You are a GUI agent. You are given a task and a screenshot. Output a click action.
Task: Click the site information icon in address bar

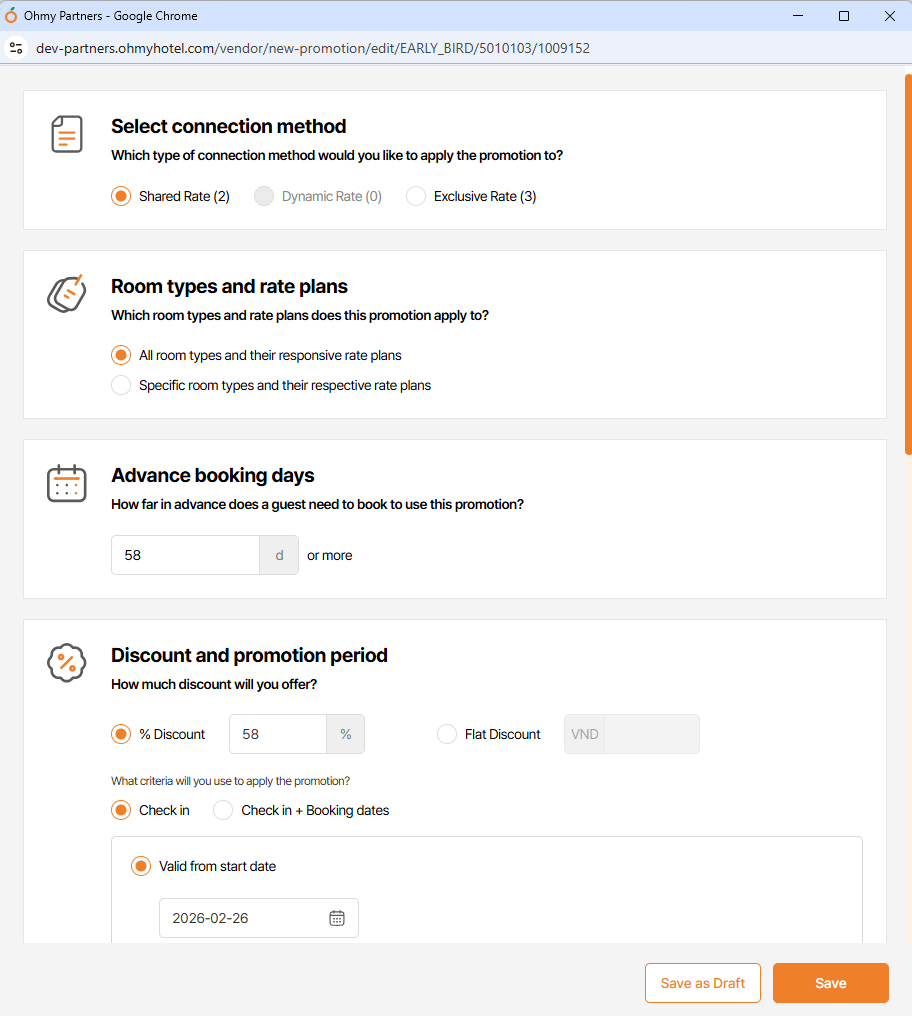tap(16, 47)
